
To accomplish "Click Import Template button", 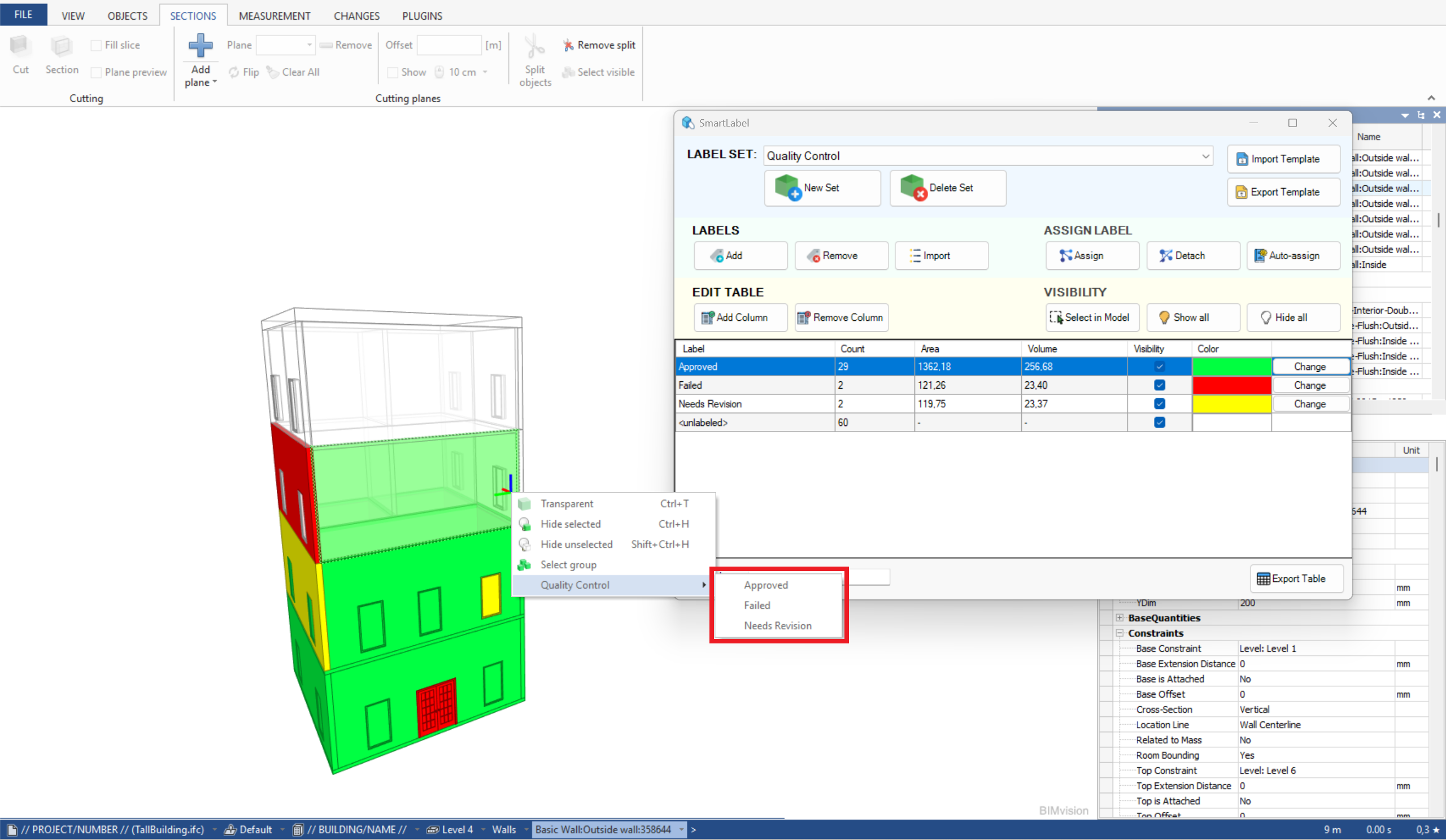I will (x=1284, y=159).
